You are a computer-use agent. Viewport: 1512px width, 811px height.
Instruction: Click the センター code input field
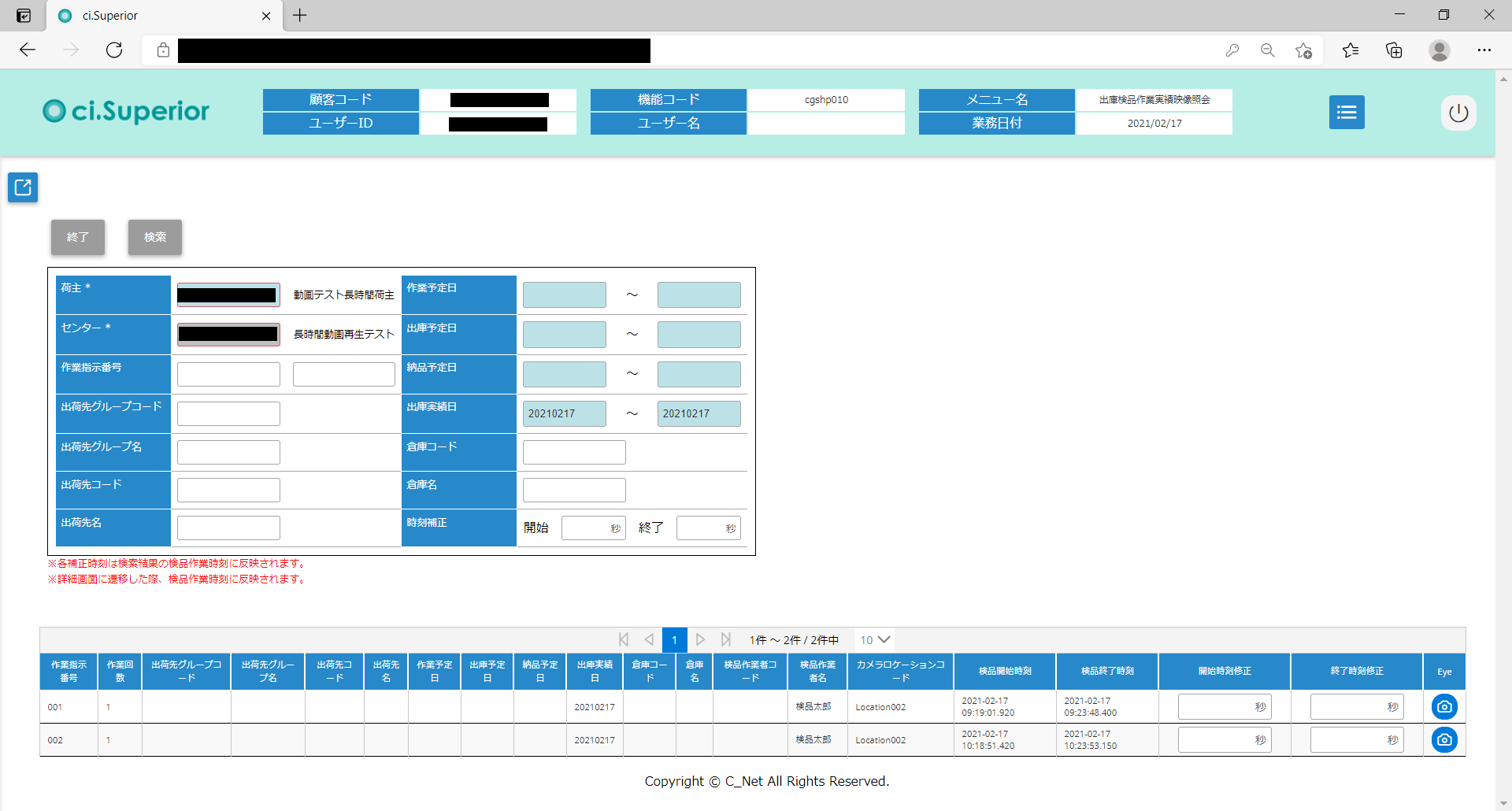(x=228, y=335)
